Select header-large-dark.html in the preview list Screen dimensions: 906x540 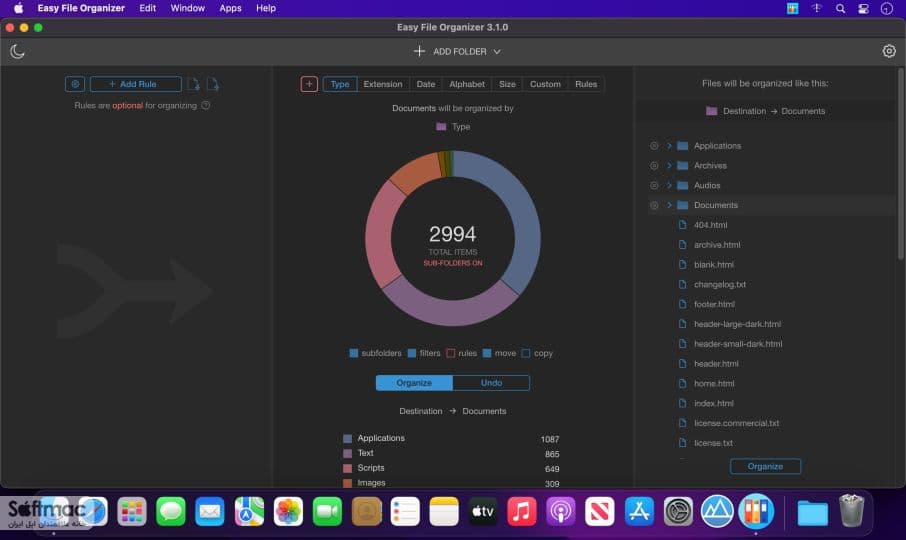[737, 324]
